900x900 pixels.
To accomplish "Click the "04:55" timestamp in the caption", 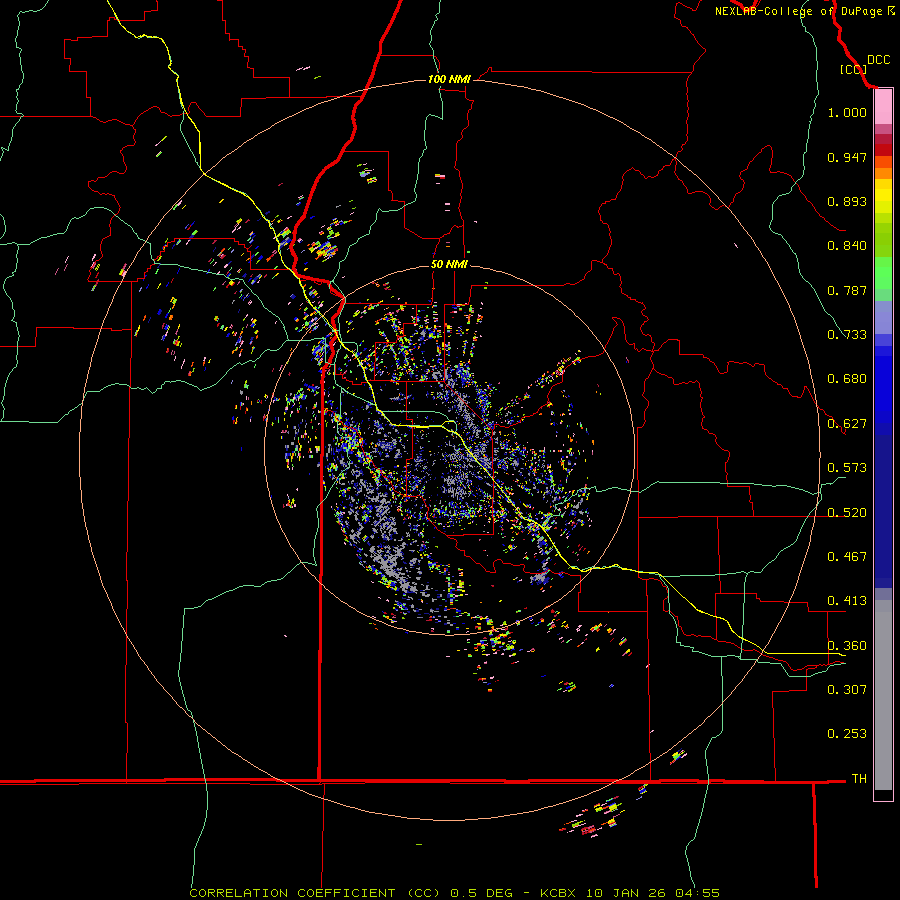I will click(x=697, y=893).
